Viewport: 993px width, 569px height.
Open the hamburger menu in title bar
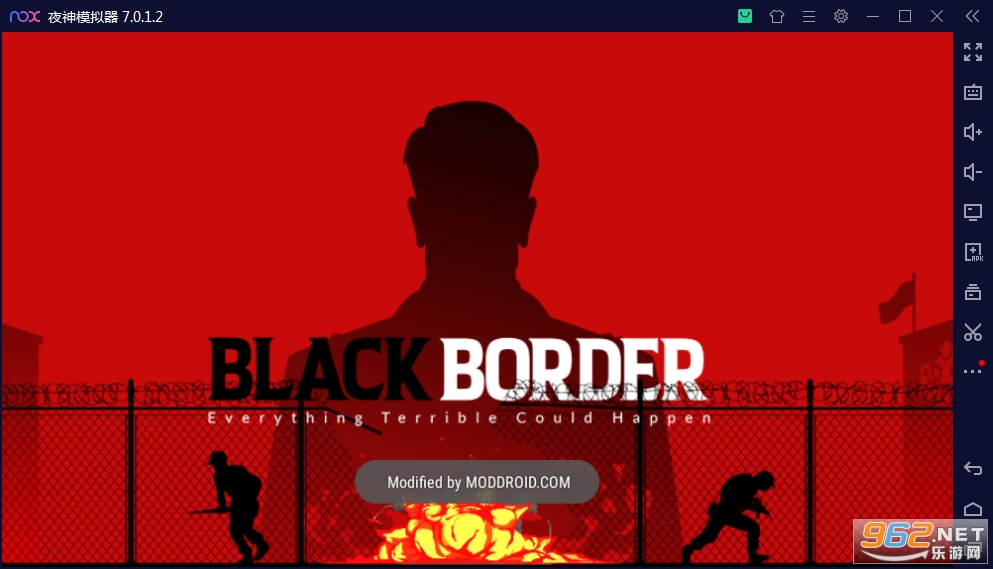point(809,16)
